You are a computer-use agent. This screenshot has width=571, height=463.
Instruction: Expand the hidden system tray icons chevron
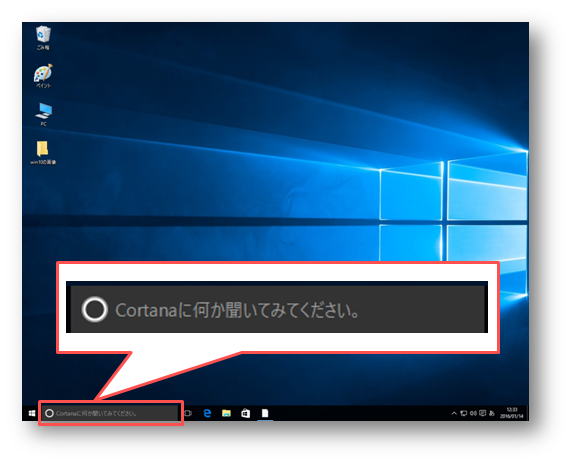point(454,413)
